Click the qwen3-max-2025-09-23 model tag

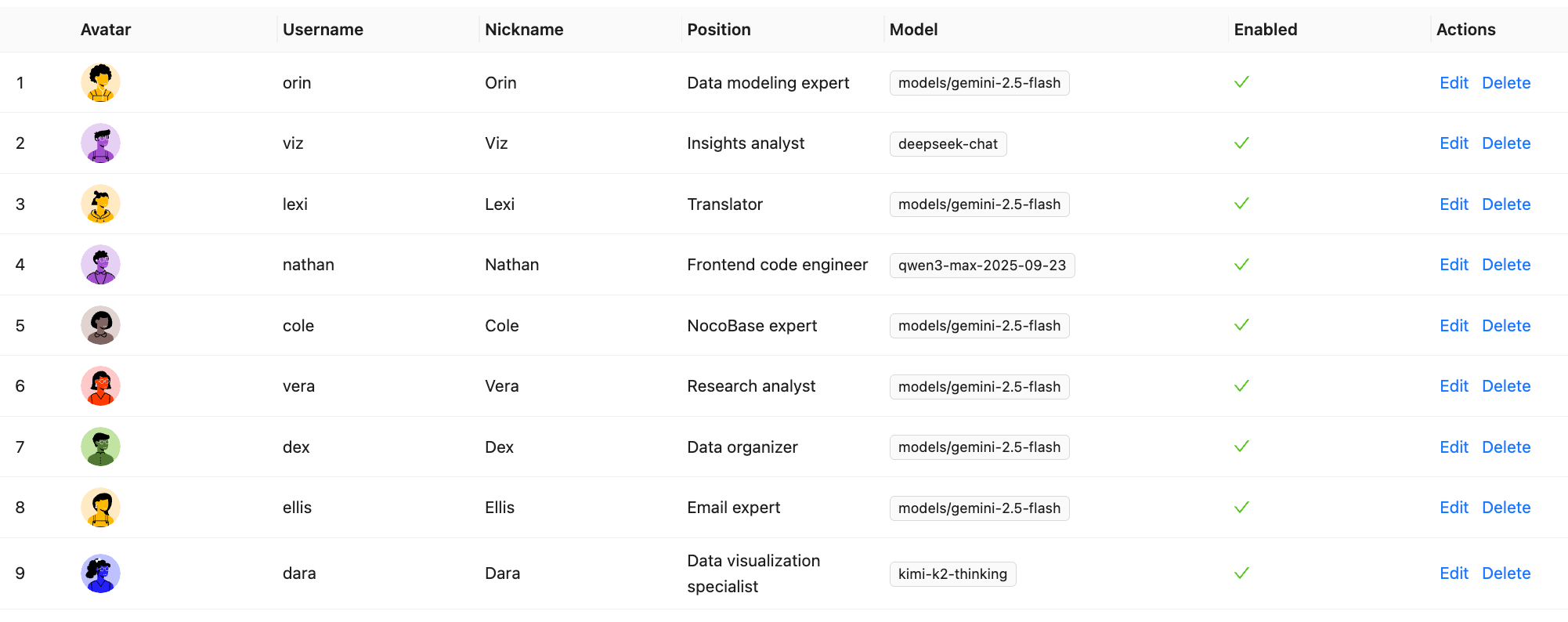tap(981, 266)
